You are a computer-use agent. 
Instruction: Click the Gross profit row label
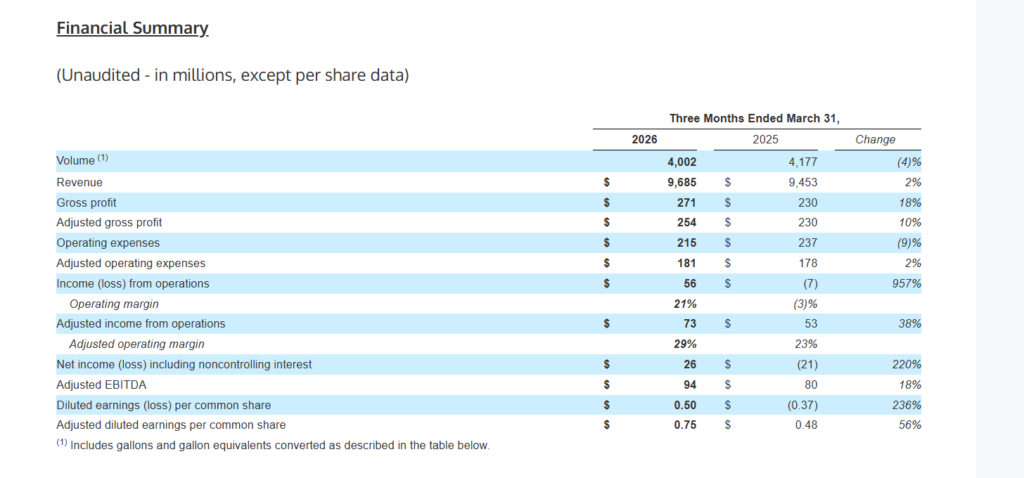tap(87, 202)
